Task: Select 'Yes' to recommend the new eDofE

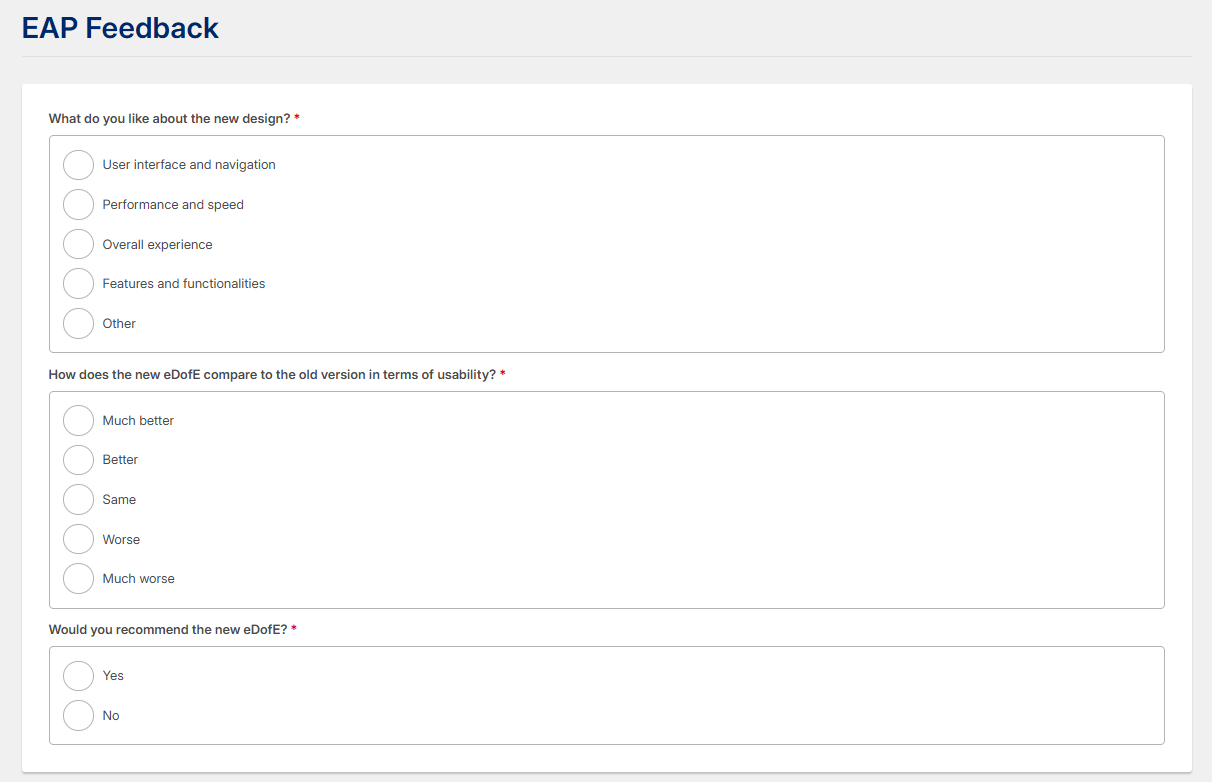Action: coord(78,676)
